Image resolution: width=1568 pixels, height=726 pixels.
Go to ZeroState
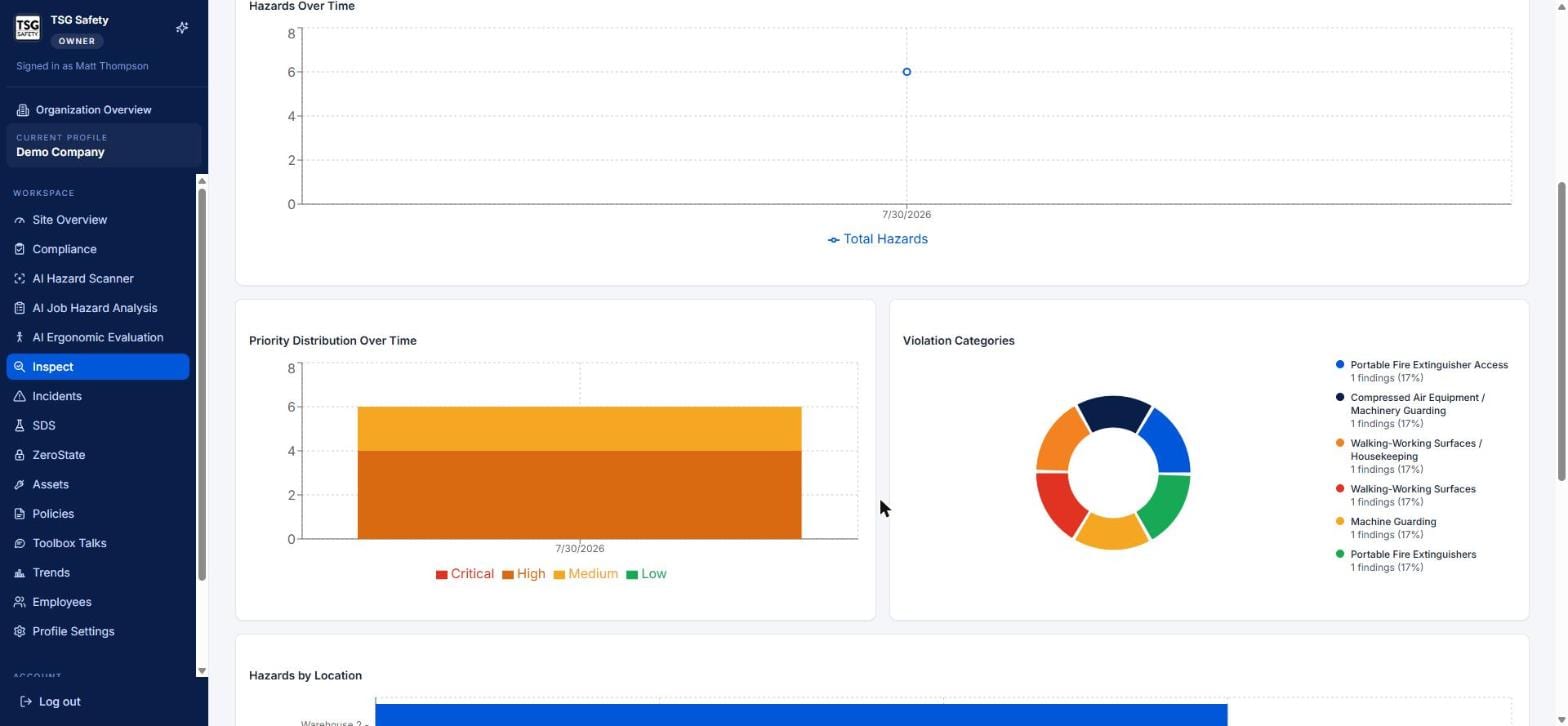(98, 455)
